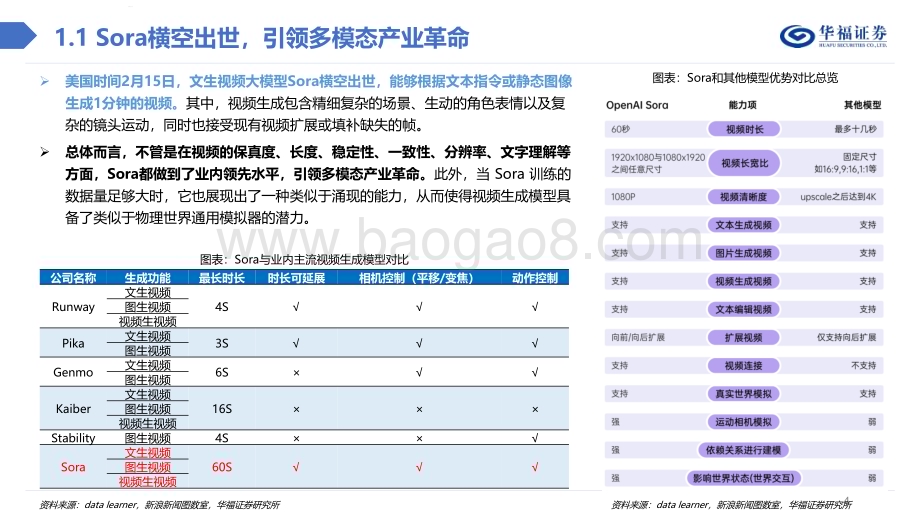Image resolution: width=920 pixels, height=518 pixels.
Task: Click the "能力项" column heading
Action: click(x=743, y=105)
